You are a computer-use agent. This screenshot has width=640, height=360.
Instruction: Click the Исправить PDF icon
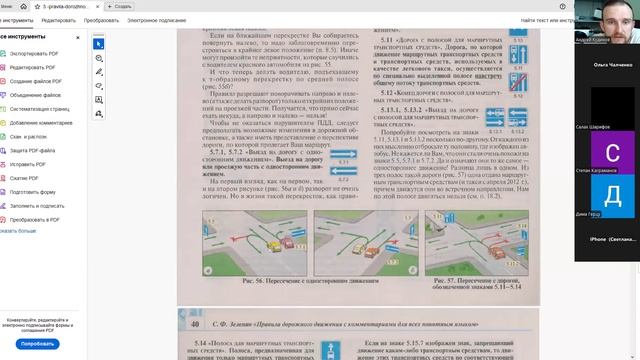3,164
